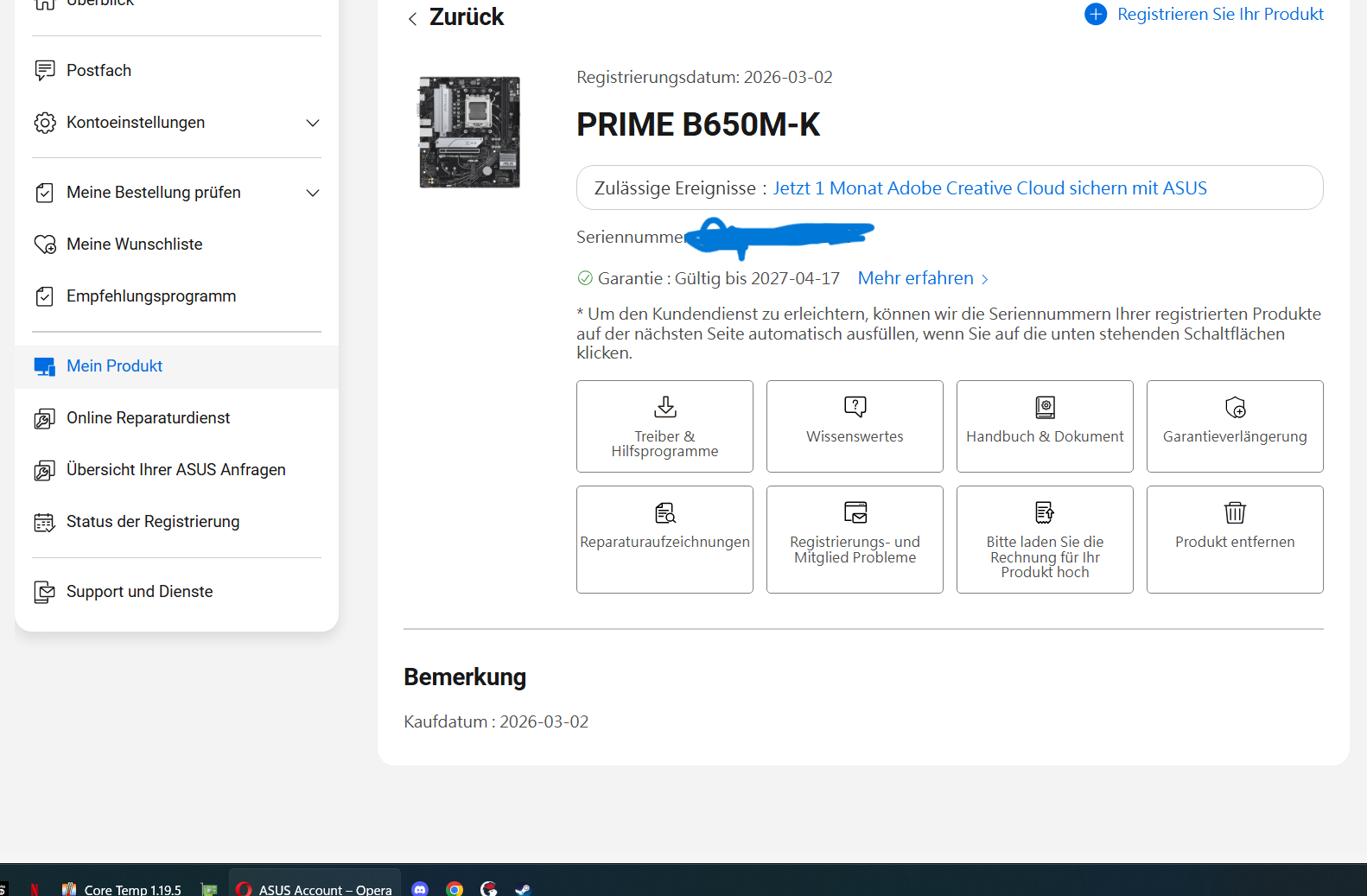Viewport: 1367px width, 896px height.
Task: Click the PRIME B650M-K motherboard thumbnail
Action: point(470,132)
